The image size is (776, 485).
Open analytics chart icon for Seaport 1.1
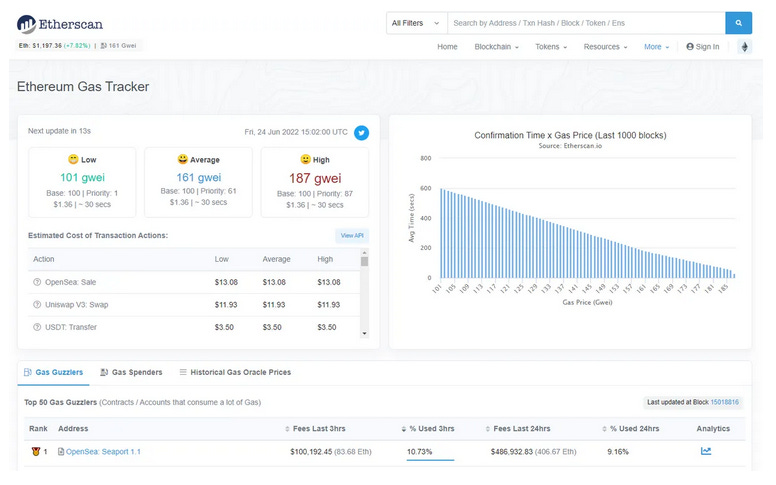(x=706, y=451)
